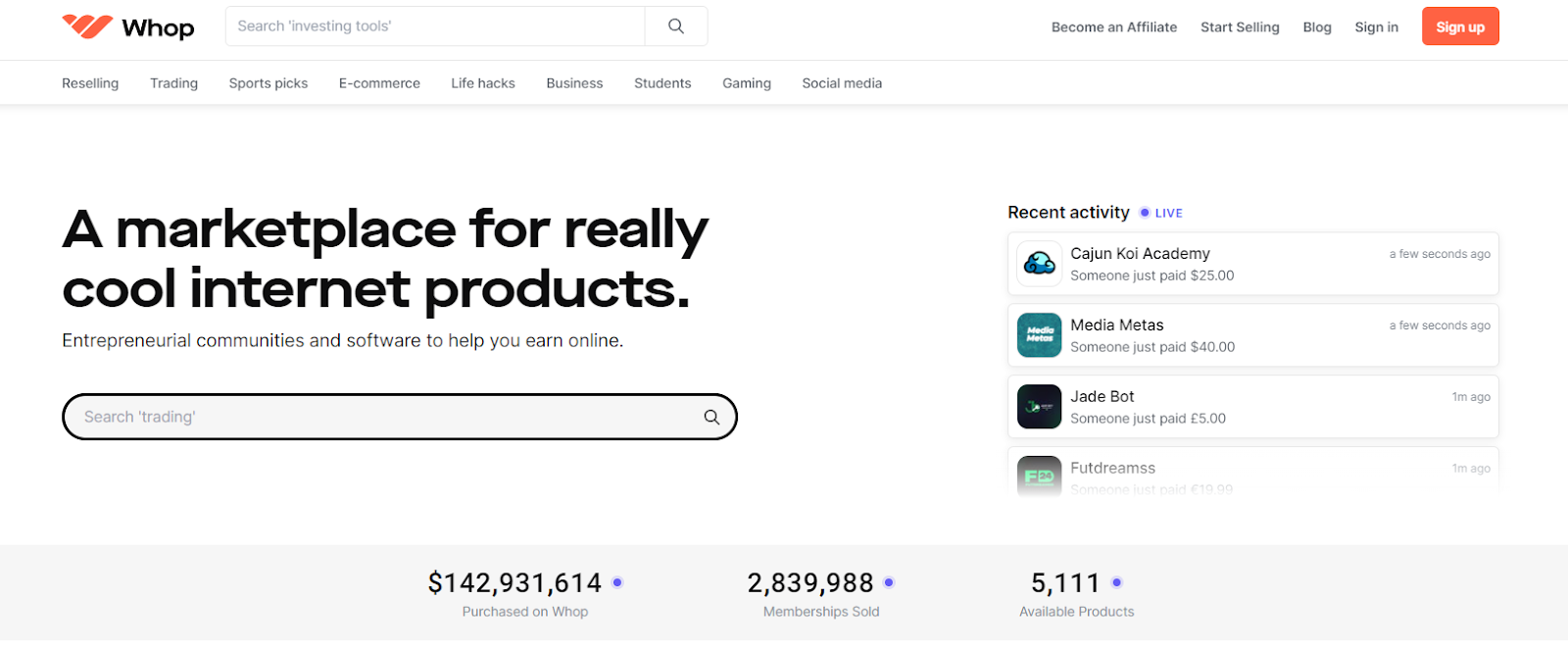The height and width of the screenshot is (651, 1568).
Task: Open the Media Metas logo thumbnail
Action: [x=1039, y=335]
